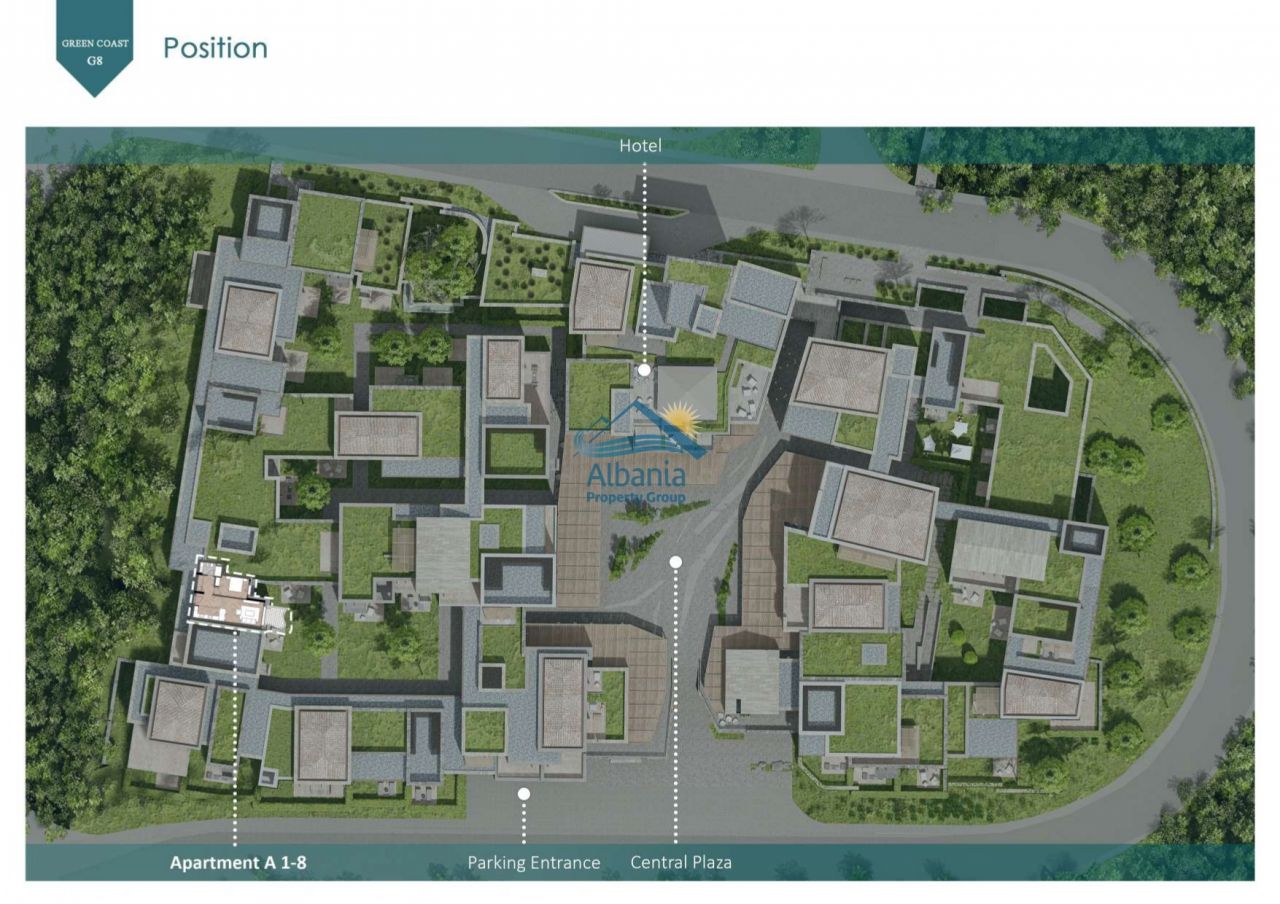The width and height of the screenshot is (1280, 904).
Task: Click the Green Coast G8 badge
Action: point(95,45)
